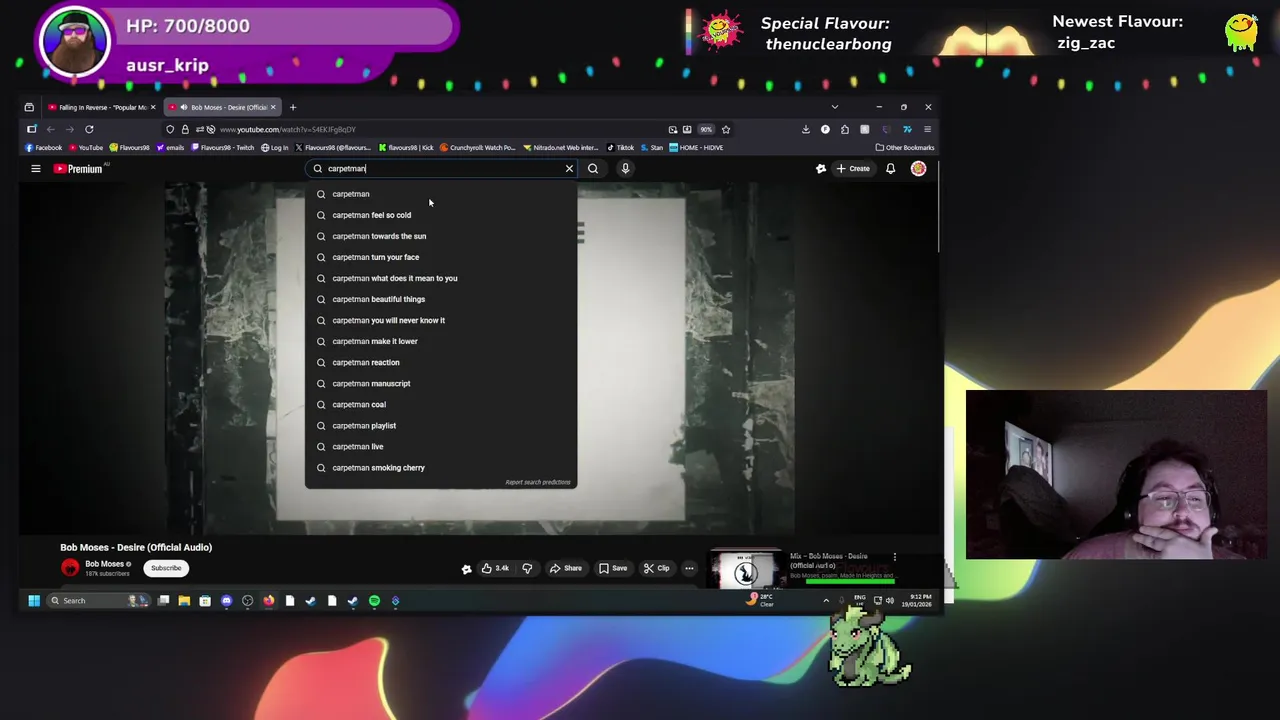1280x720 pixels.
Task: Expand the Other Bookmarks folder
Action: (905, 148)
